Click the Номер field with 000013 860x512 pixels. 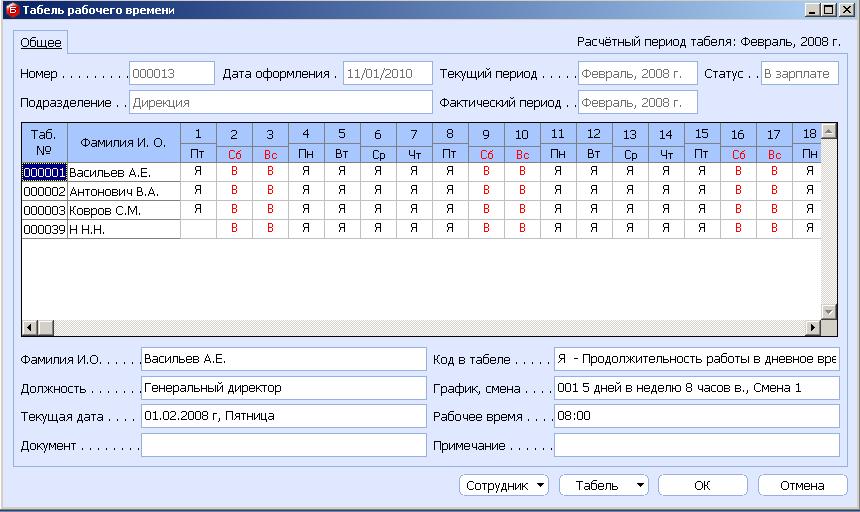click(171, 73)
